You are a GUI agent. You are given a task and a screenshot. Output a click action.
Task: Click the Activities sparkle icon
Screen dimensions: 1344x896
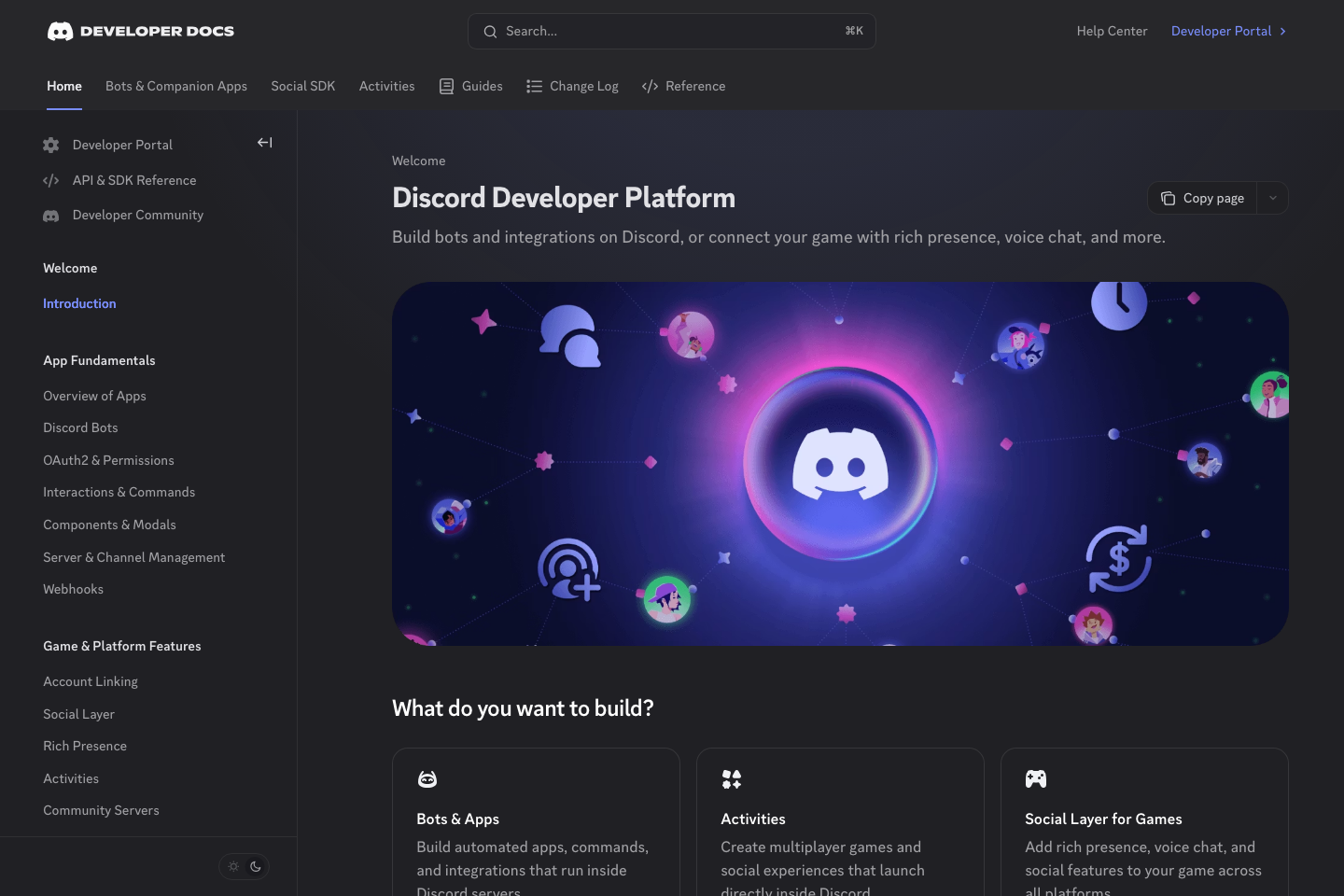click(731, 778)
